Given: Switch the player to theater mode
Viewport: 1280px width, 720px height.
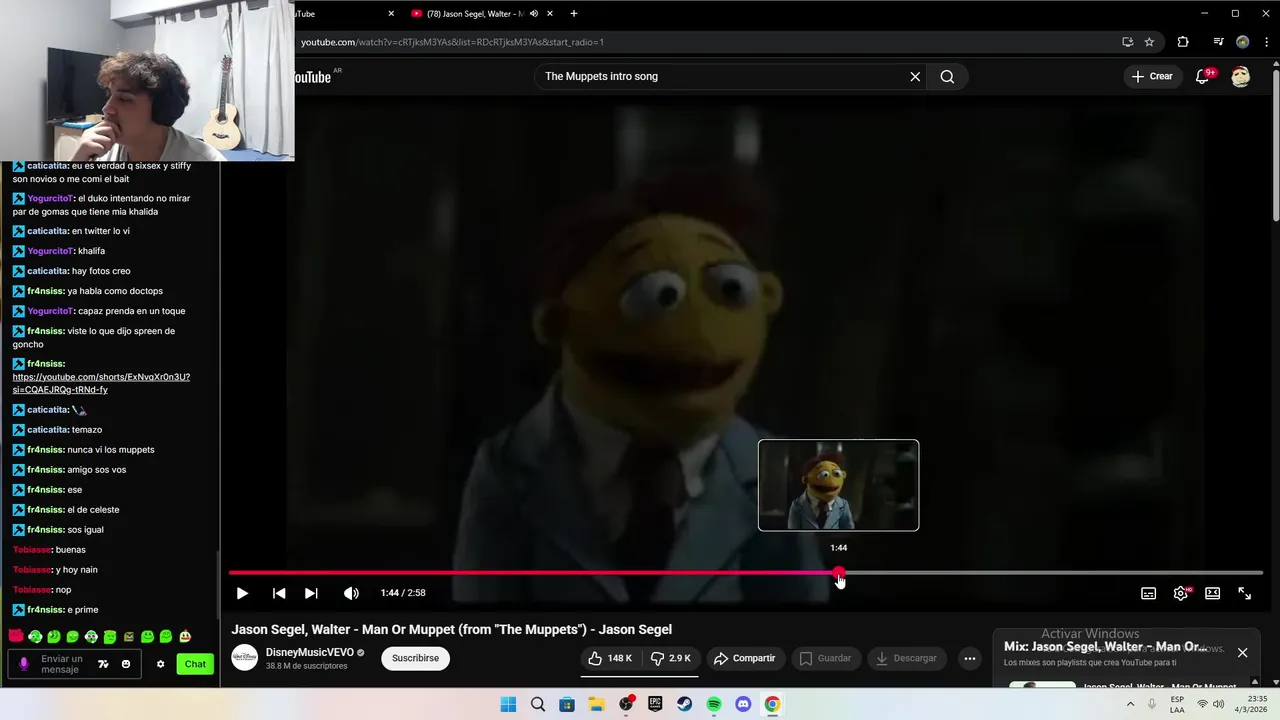Looking at the screenshot, I should (1212, 593).
